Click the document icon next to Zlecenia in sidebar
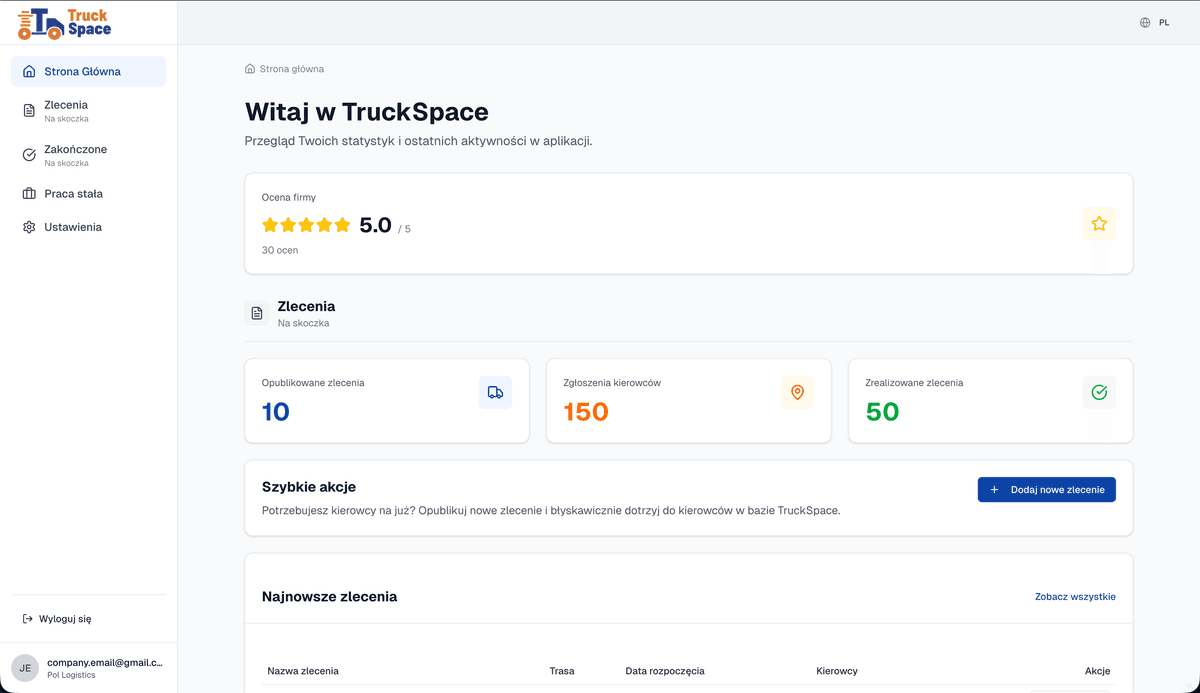 pos(29,111)
